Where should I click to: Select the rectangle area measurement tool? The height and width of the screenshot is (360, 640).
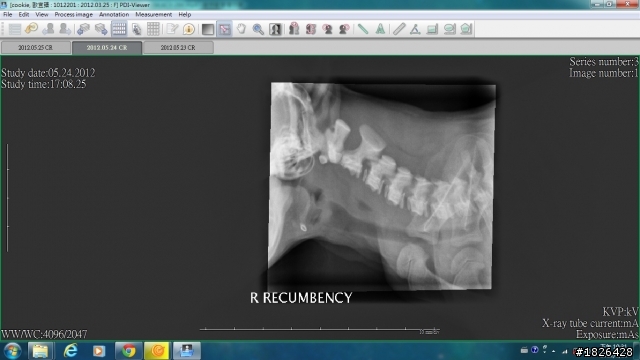432,29
